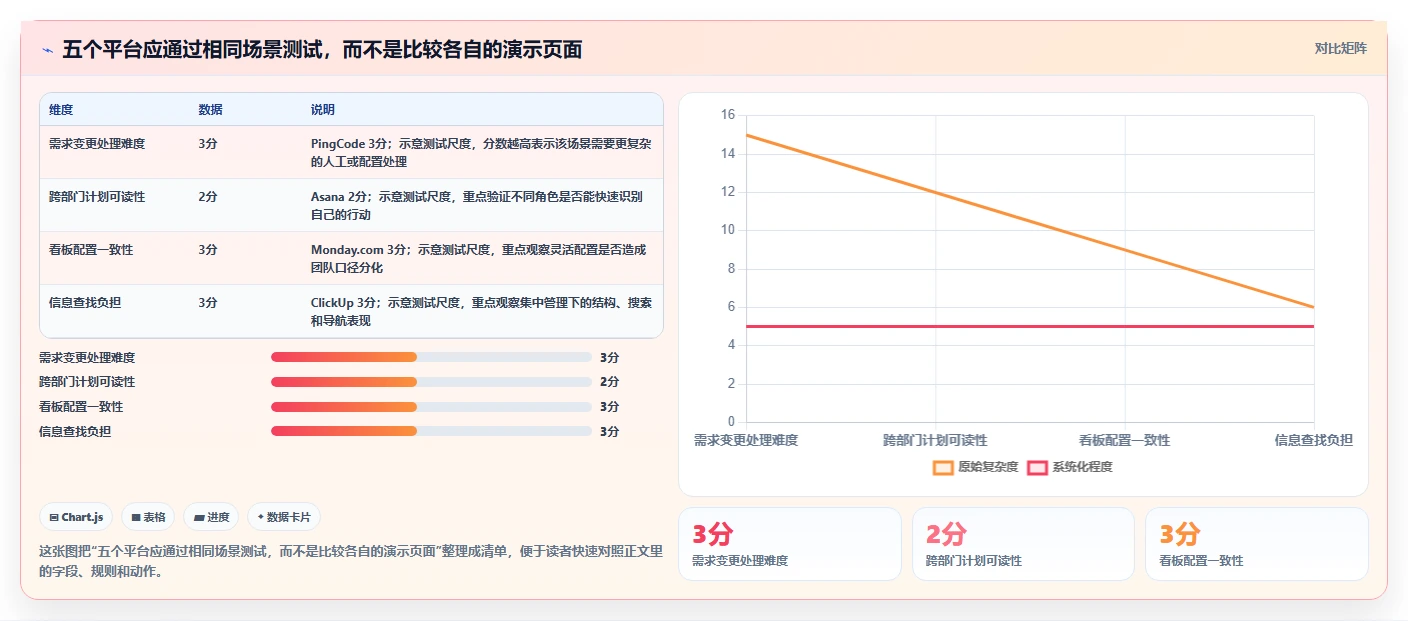Viewport: 1408px width, 621px height.
Task: Click the 10 y-axis tick label
Action: 727,230
